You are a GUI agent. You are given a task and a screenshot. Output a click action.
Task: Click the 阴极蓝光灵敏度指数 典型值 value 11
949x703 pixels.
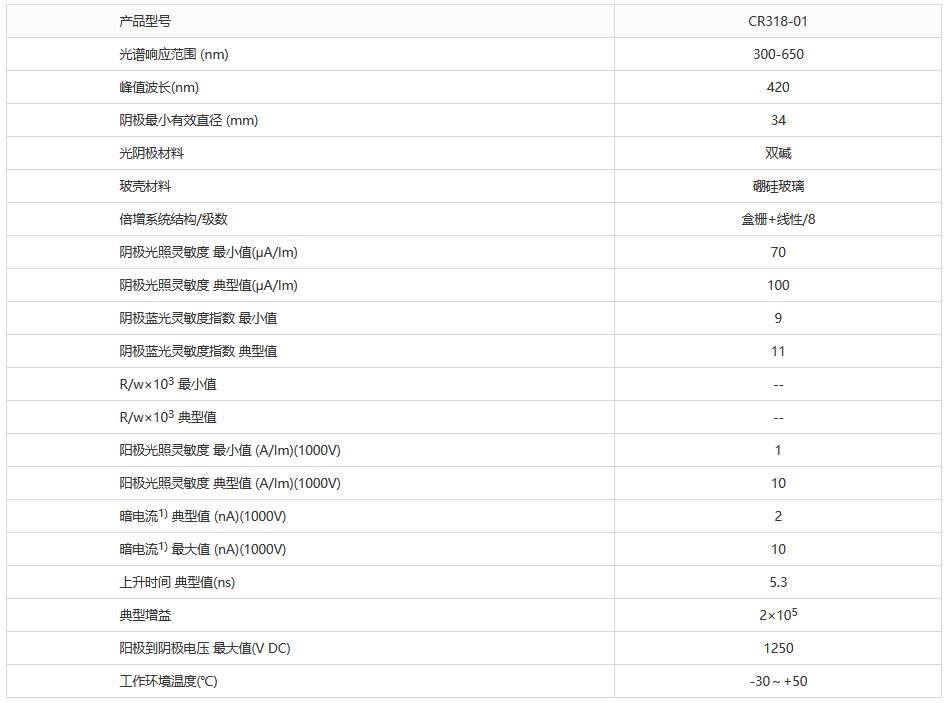pyautogui.click(x=778, y=351)
